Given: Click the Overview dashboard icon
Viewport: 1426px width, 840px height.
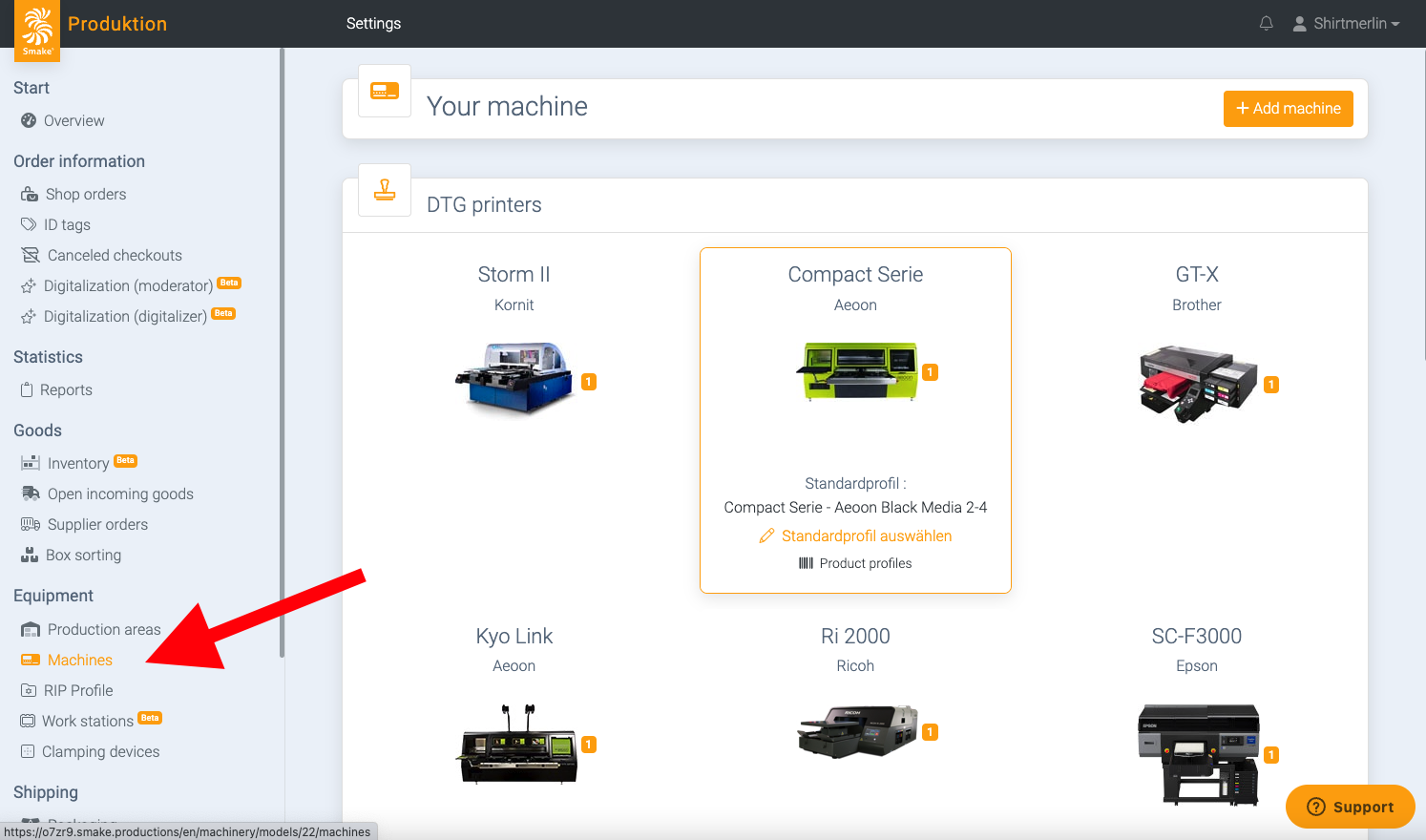Looking at the screenshot, I should [29, 120].
